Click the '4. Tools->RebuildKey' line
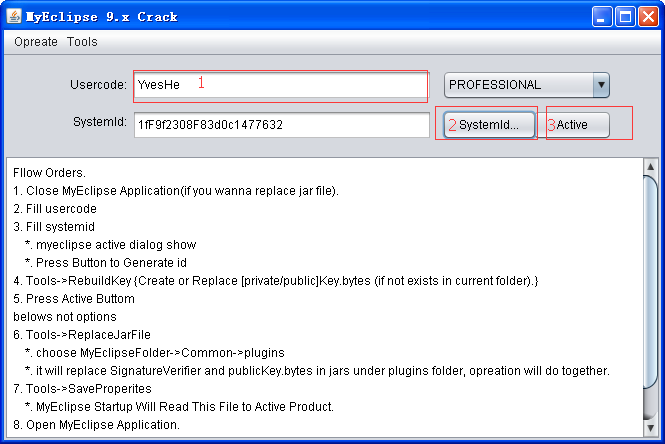The width and height of the screenshot is (665, 444). (276, 281)
